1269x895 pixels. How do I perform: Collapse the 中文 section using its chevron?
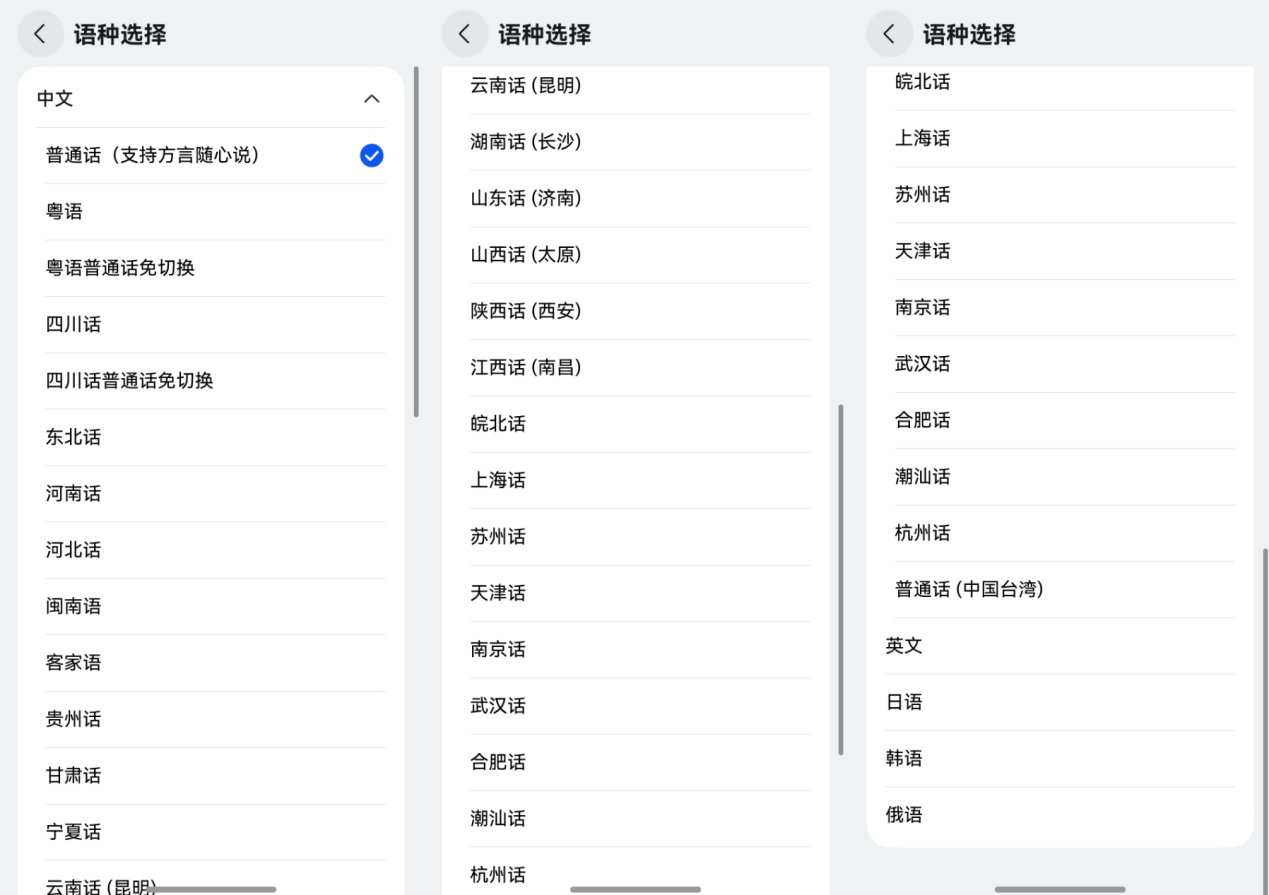[x=371, y=99]
